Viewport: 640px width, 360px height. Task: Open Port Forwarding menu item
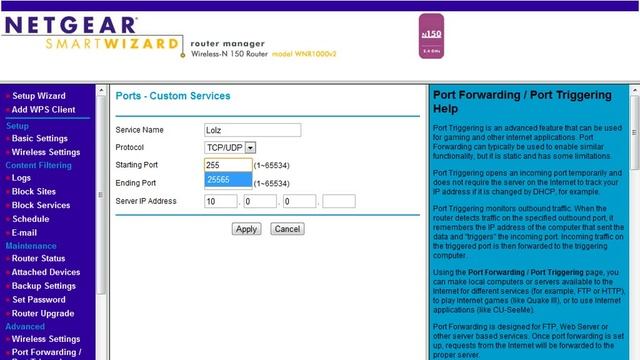tap(47, 352)
